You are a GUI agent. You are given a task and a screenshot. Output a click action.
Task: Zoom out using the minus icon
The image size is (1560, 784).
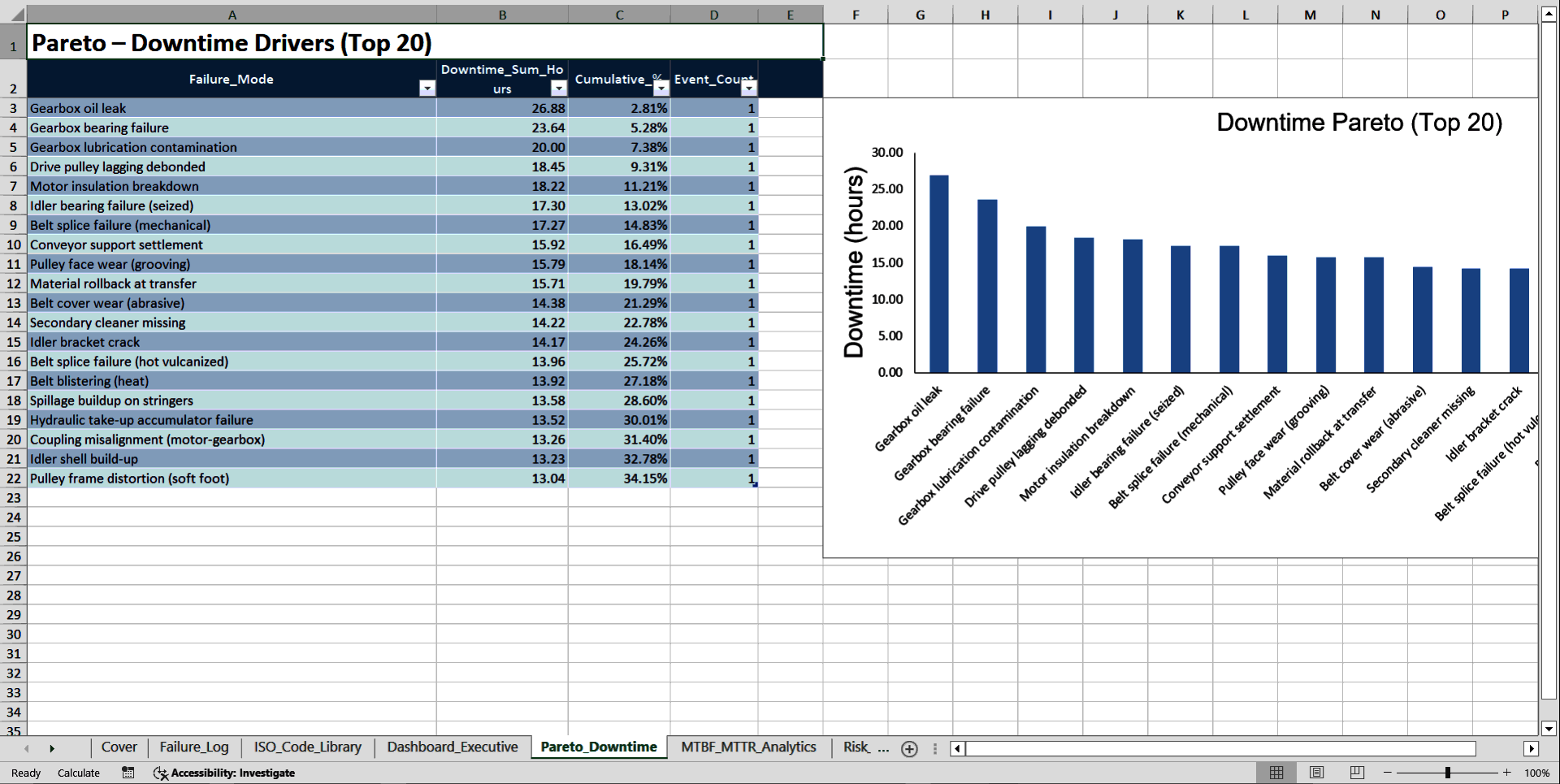coord(1387,773)
